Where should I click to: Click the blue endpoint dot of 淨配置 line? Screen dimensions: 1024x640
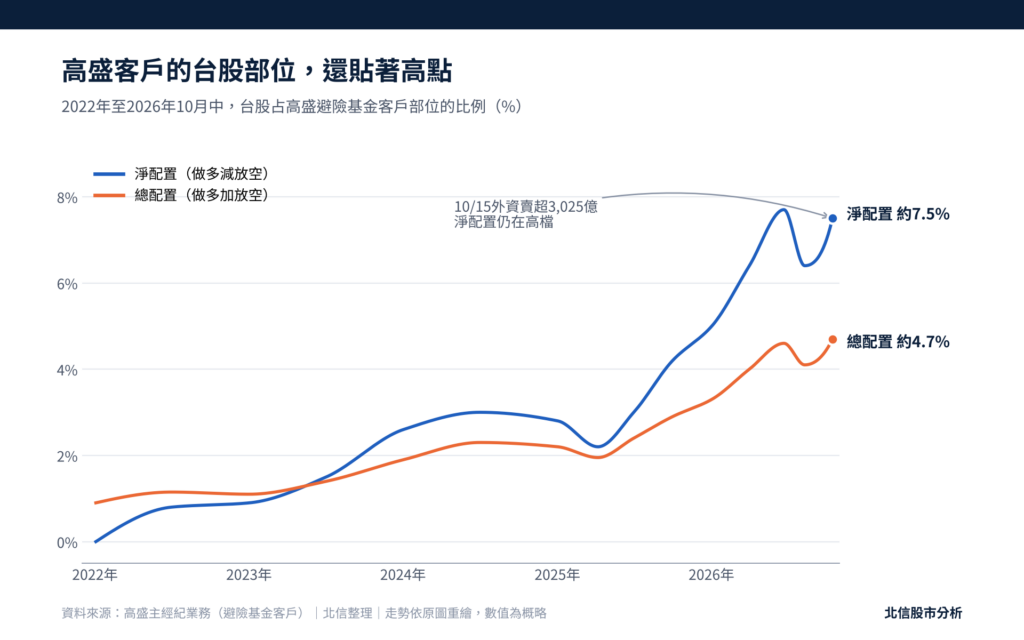pyautogui.click(x=833, y=219)
